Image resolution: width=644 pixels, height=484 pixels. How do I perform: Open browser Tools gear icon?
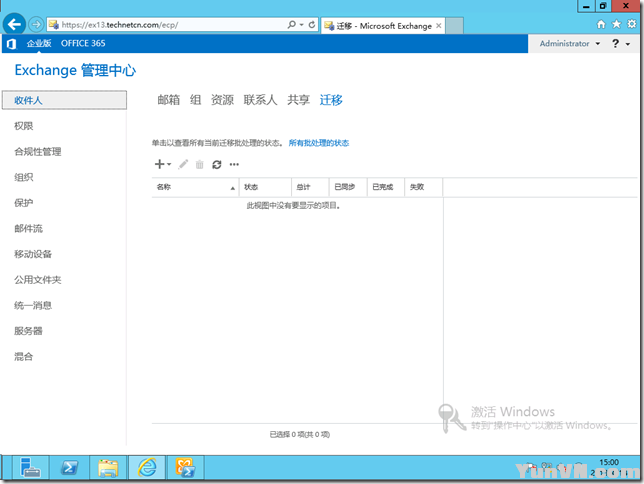pos(632,24)
